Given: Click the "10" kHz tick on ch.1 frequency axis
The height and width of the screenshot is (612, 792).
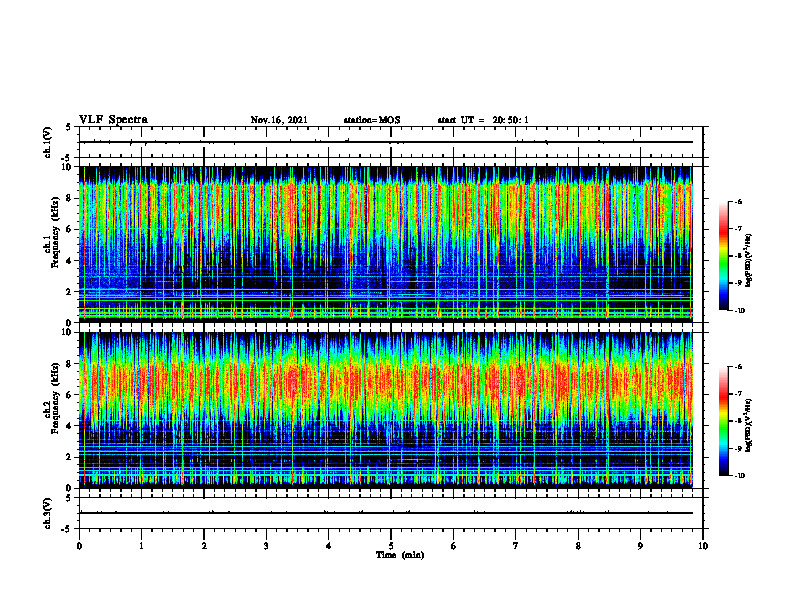Looking at the screenshot, I should (68, 167).
